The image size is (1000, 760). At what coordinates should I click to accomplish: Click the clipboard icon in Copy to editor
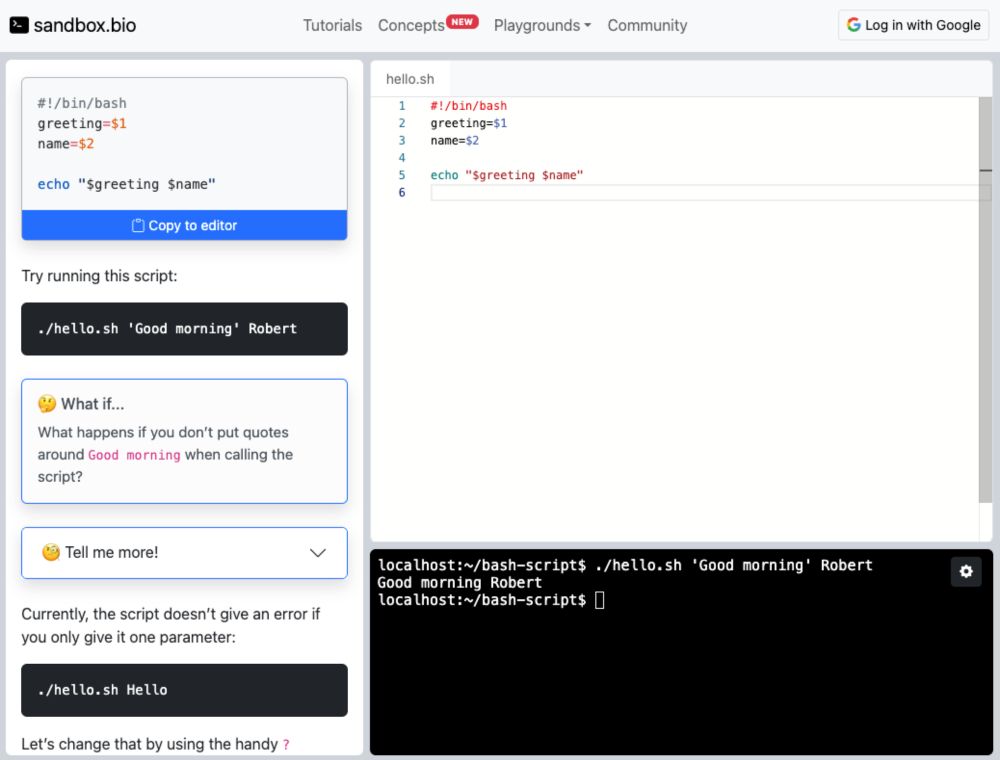coord(138,225)
